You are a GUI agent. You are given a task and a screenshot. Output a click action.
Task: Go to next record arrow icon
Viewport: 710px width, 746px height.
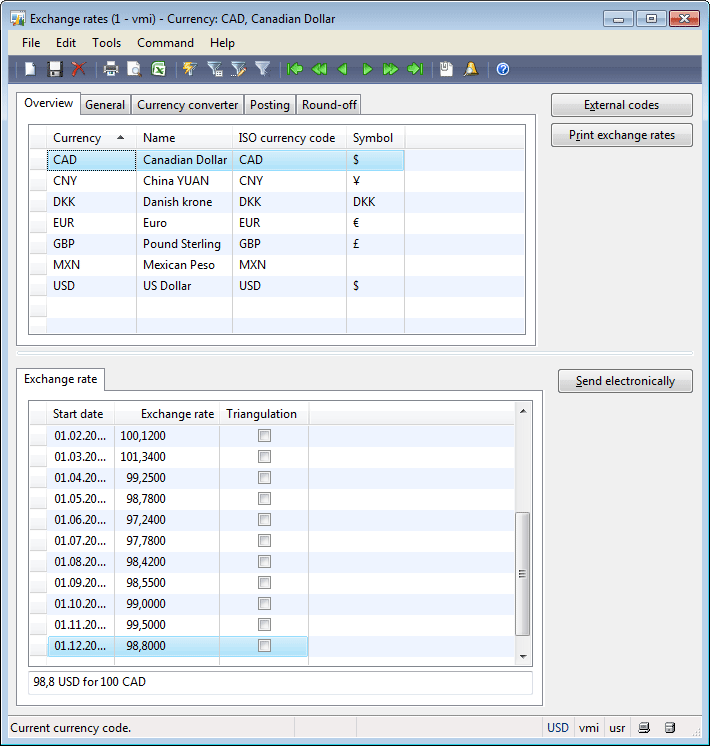tap(367, 69)
